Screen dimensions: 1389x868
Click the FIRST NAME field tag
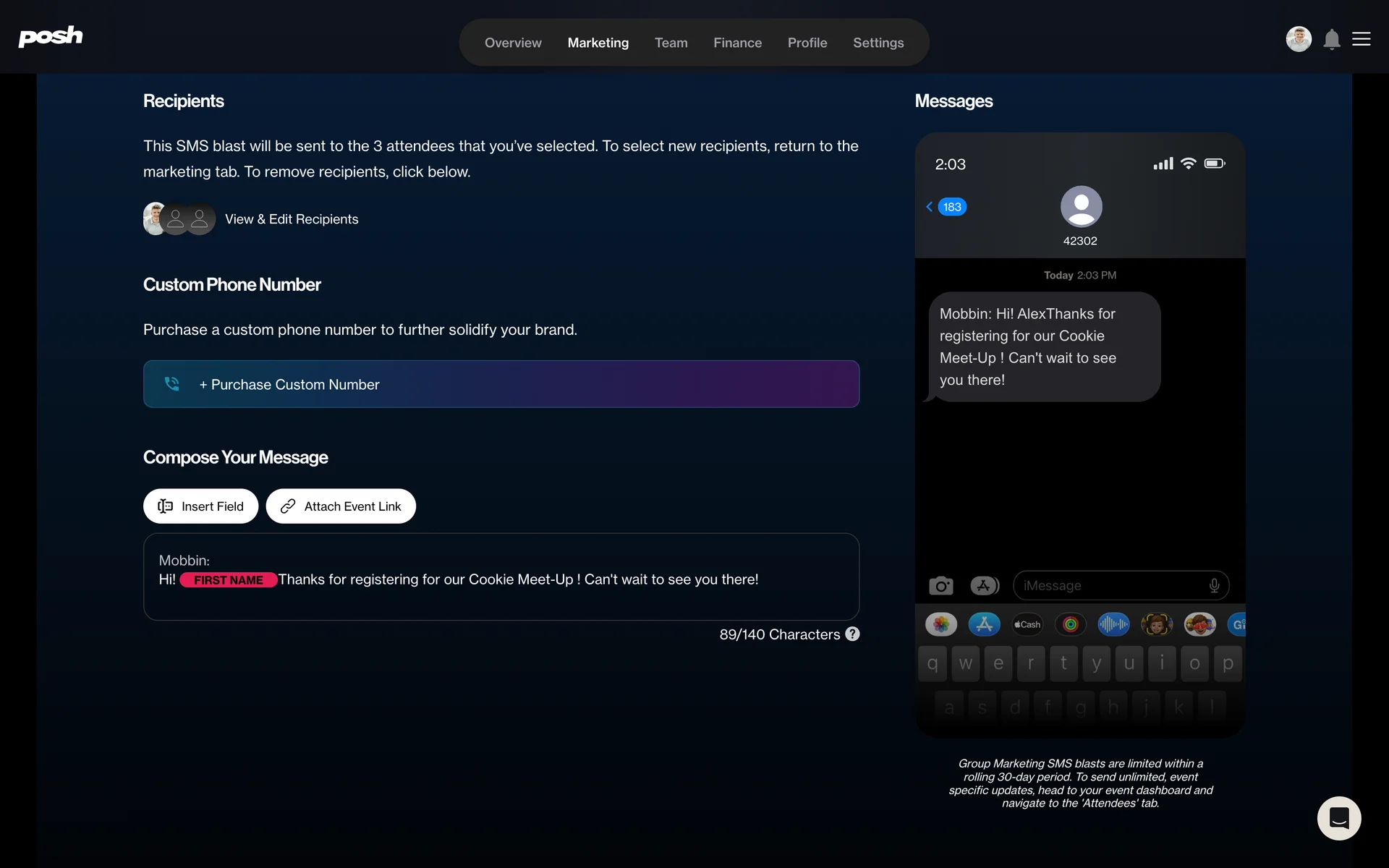228,580
